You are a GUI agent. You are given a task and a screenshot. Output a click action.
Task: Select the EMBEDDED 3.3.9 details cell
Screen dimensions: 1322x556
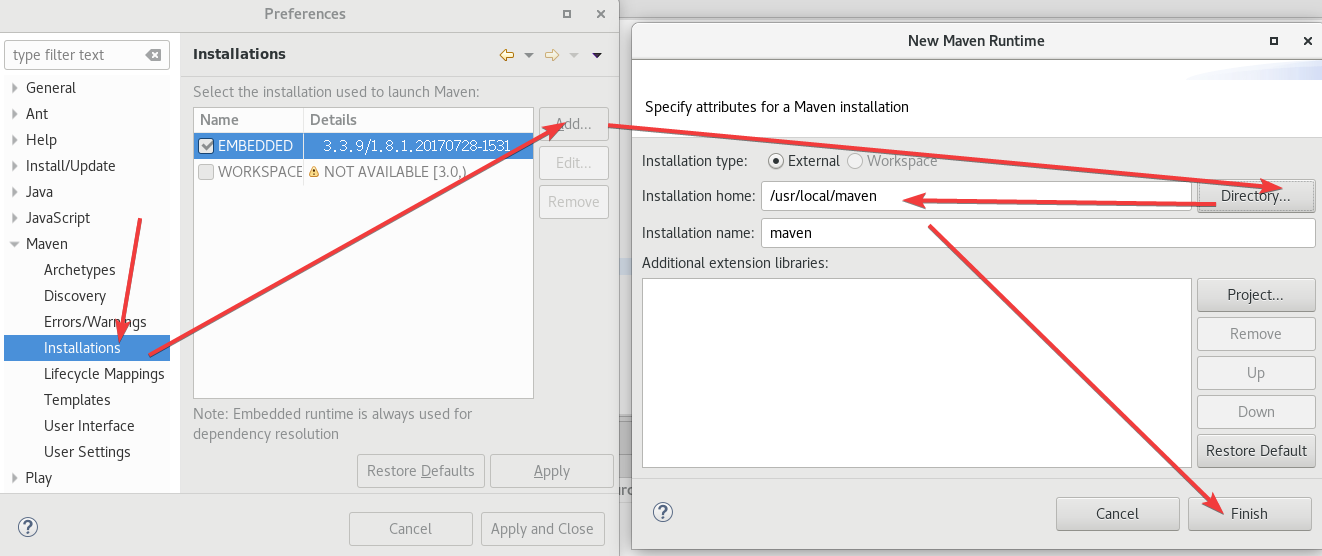point(417,146)
